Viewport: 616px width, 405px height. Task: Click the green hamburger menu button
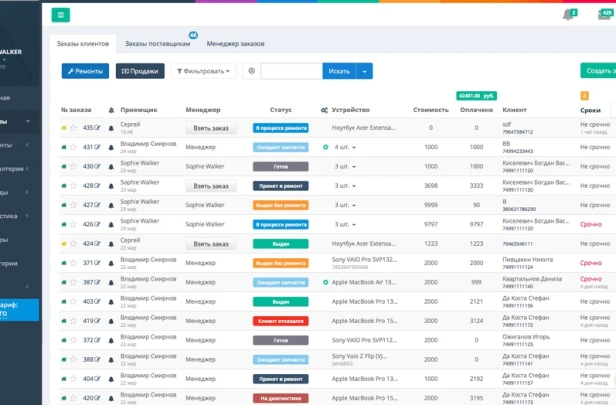[61, 15]
